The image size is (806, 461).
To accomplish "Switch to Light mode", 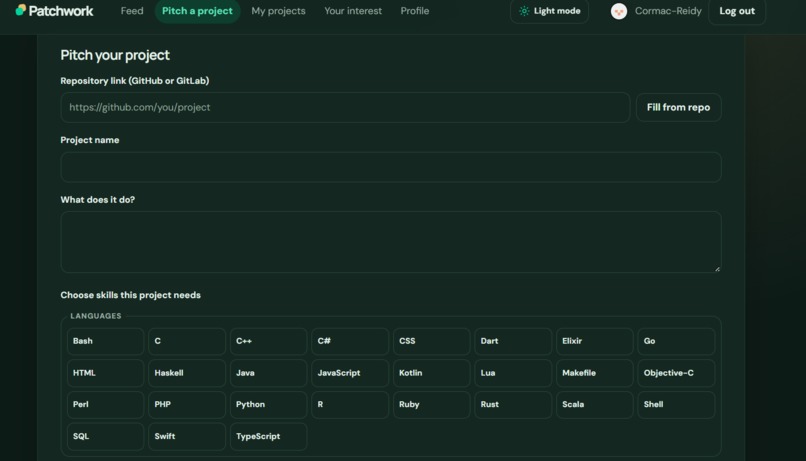I will 549,11.
